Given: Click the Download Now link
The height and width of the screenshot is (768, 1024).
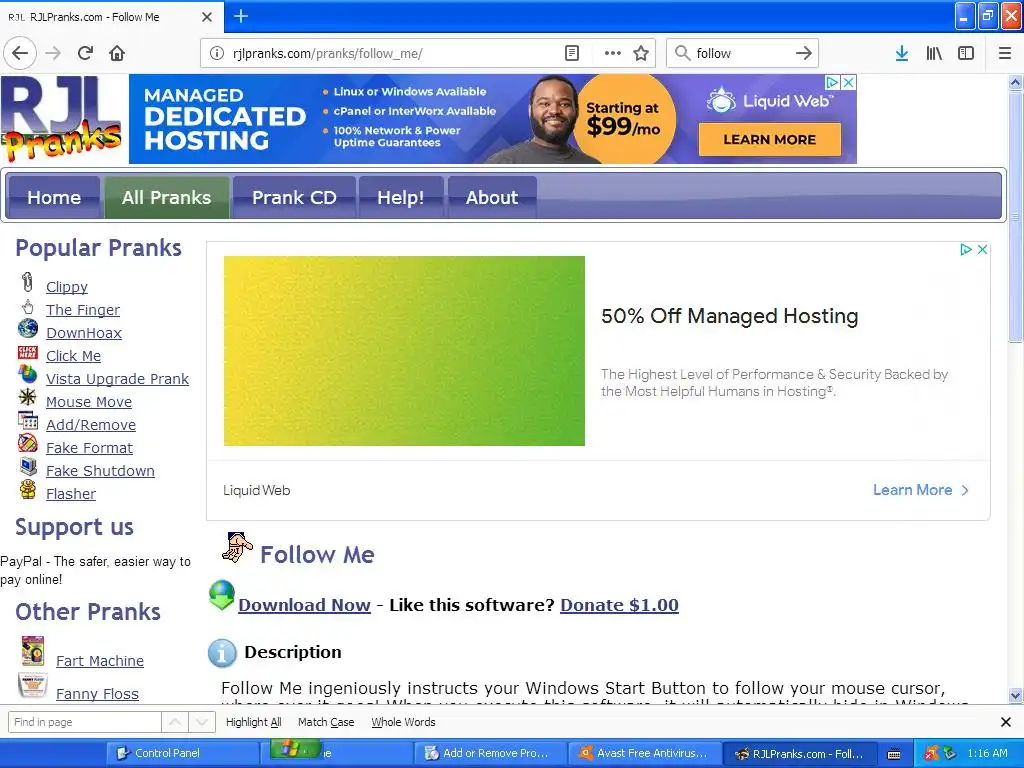Looking at the screenshot, I should 304,605.
